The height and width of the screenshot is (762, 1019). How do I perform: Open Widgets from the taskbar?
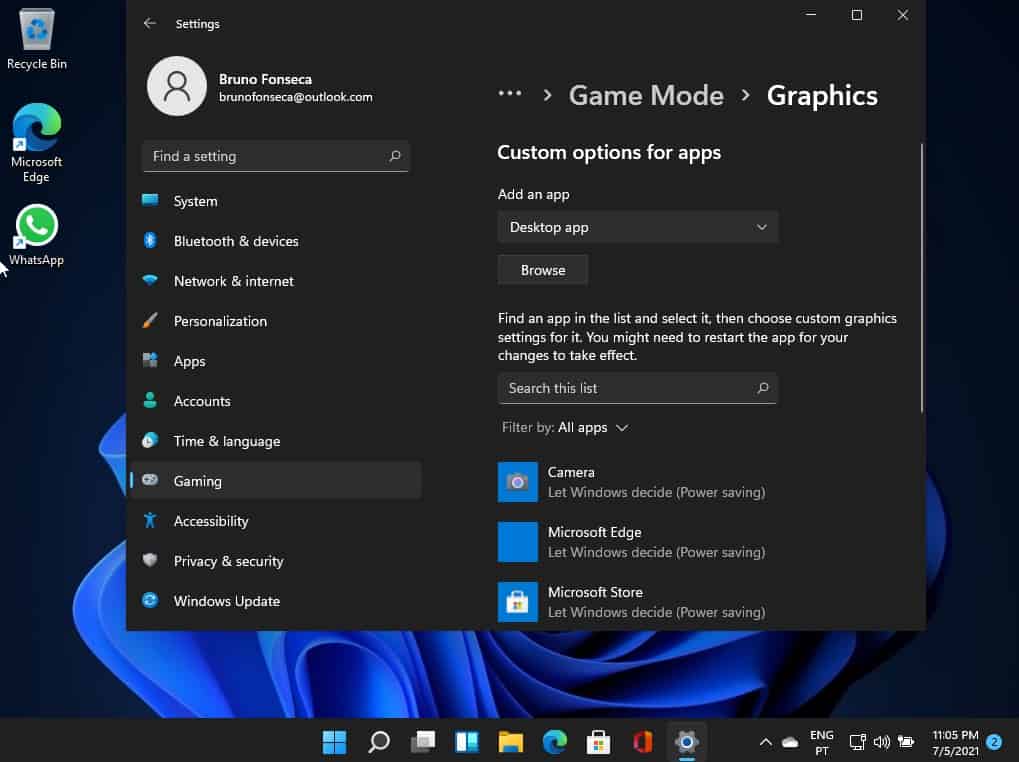(x=467, y=741)
